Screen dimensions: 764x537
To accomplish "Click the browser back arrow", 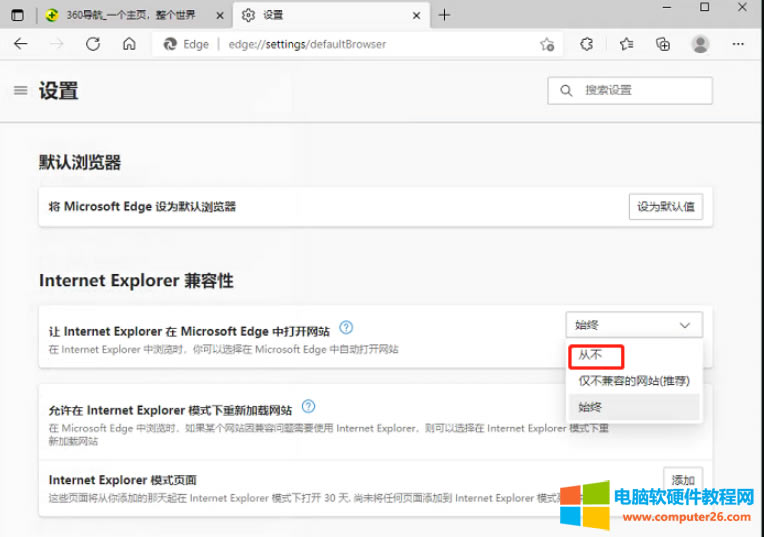I will pyautogui.click(x=20, y=44).
